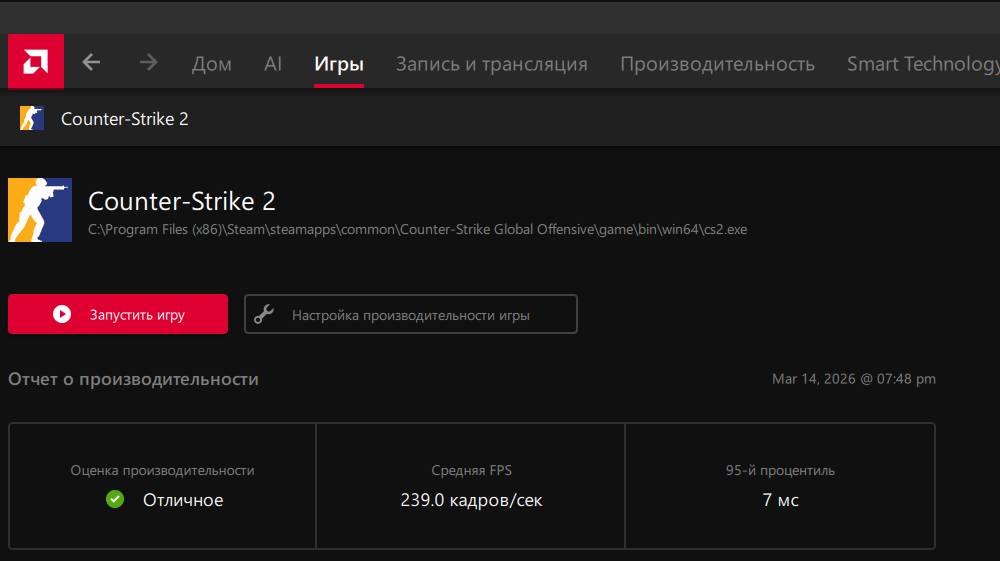Viewport: 1000px width, 561px height.
Task: Click the cs2.exe file path text
Action: click(417, 230)
